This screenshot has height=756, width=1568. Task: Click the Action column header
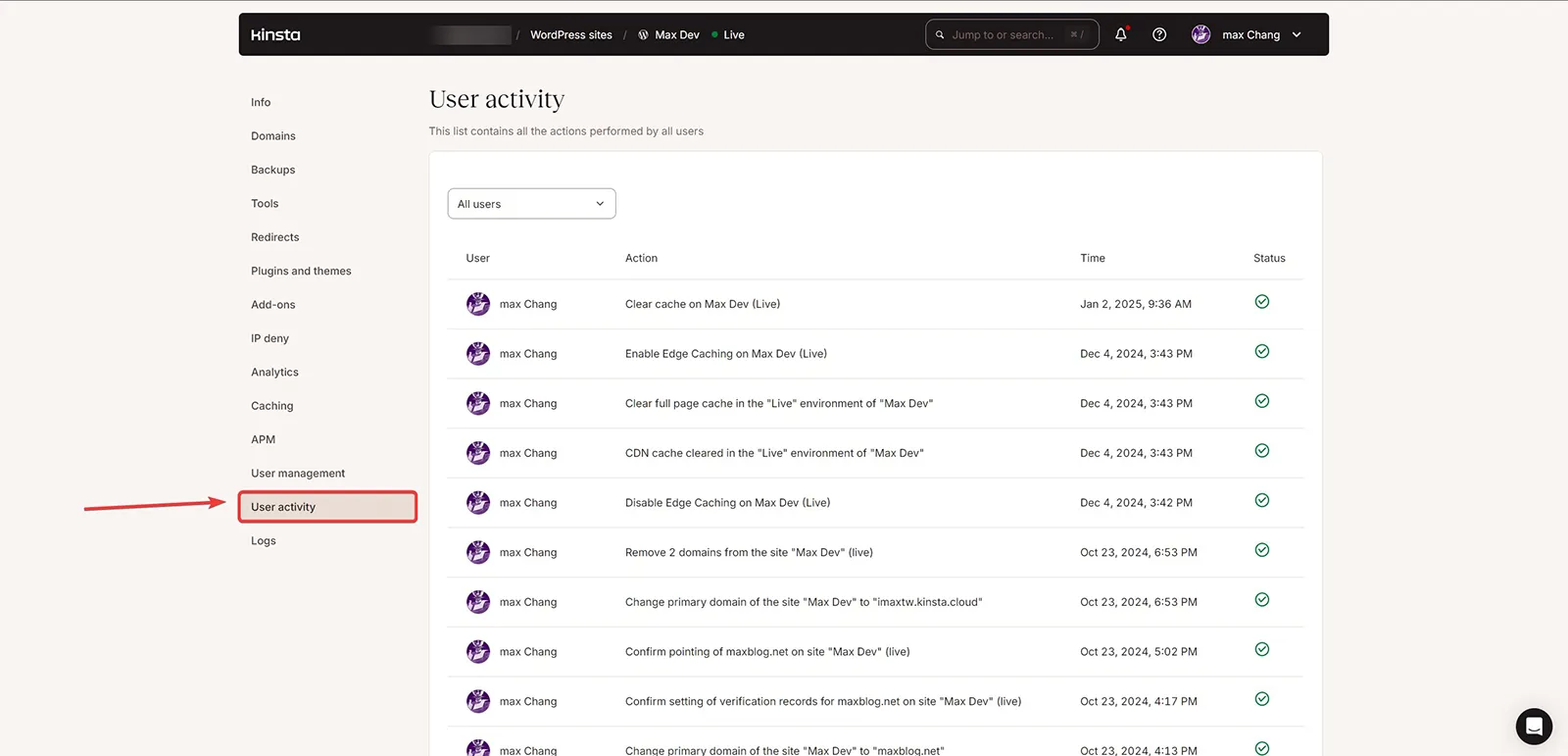pos(641,258)
